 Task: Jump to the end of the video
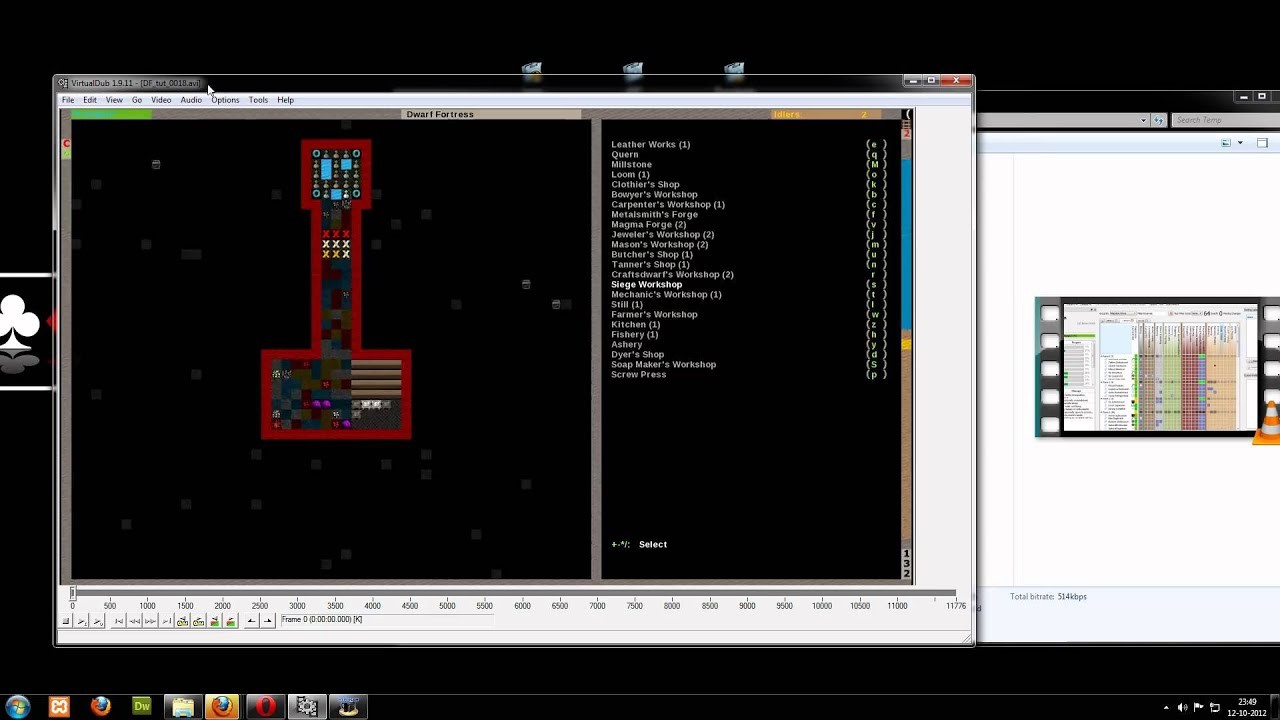166,621
